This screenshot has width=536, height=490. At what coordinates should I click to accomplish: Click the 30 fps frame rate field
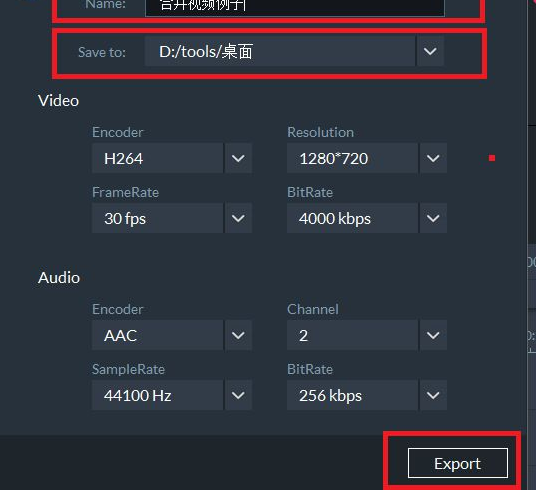pos(157,218)
